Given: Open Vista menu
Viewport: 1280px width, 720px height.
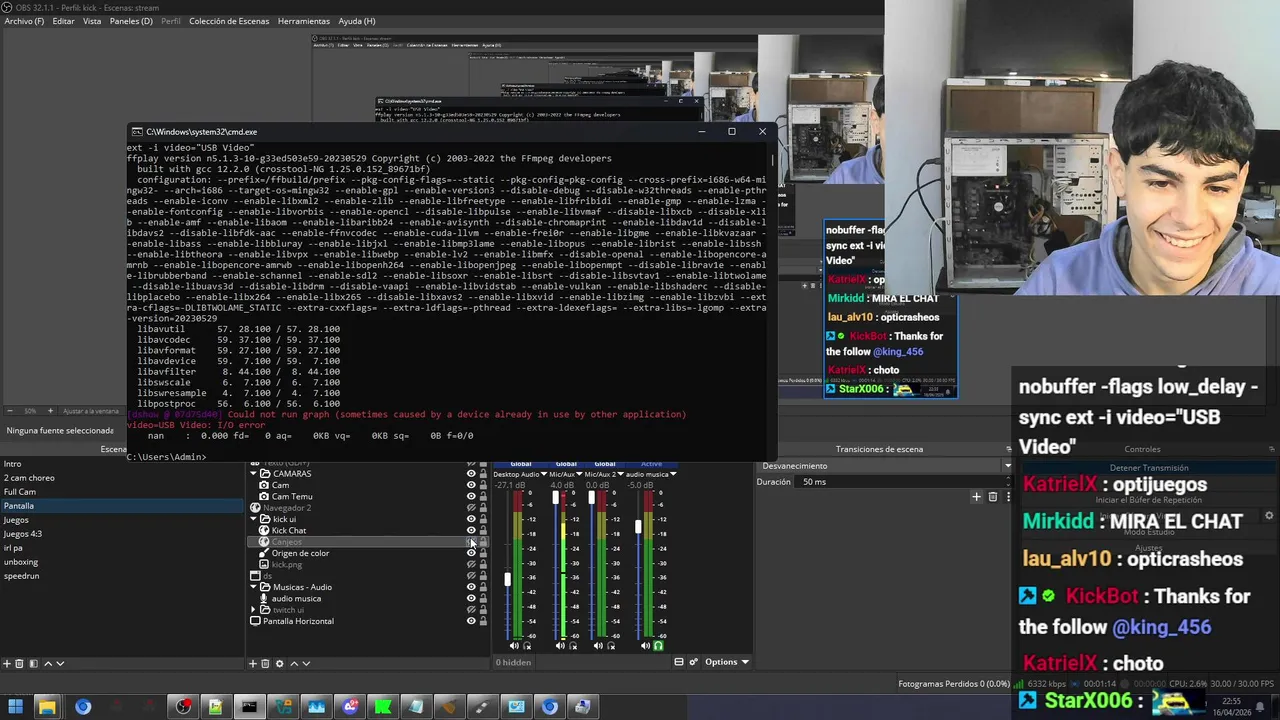Looking at the screenshot, I should (x=92, y=21).
